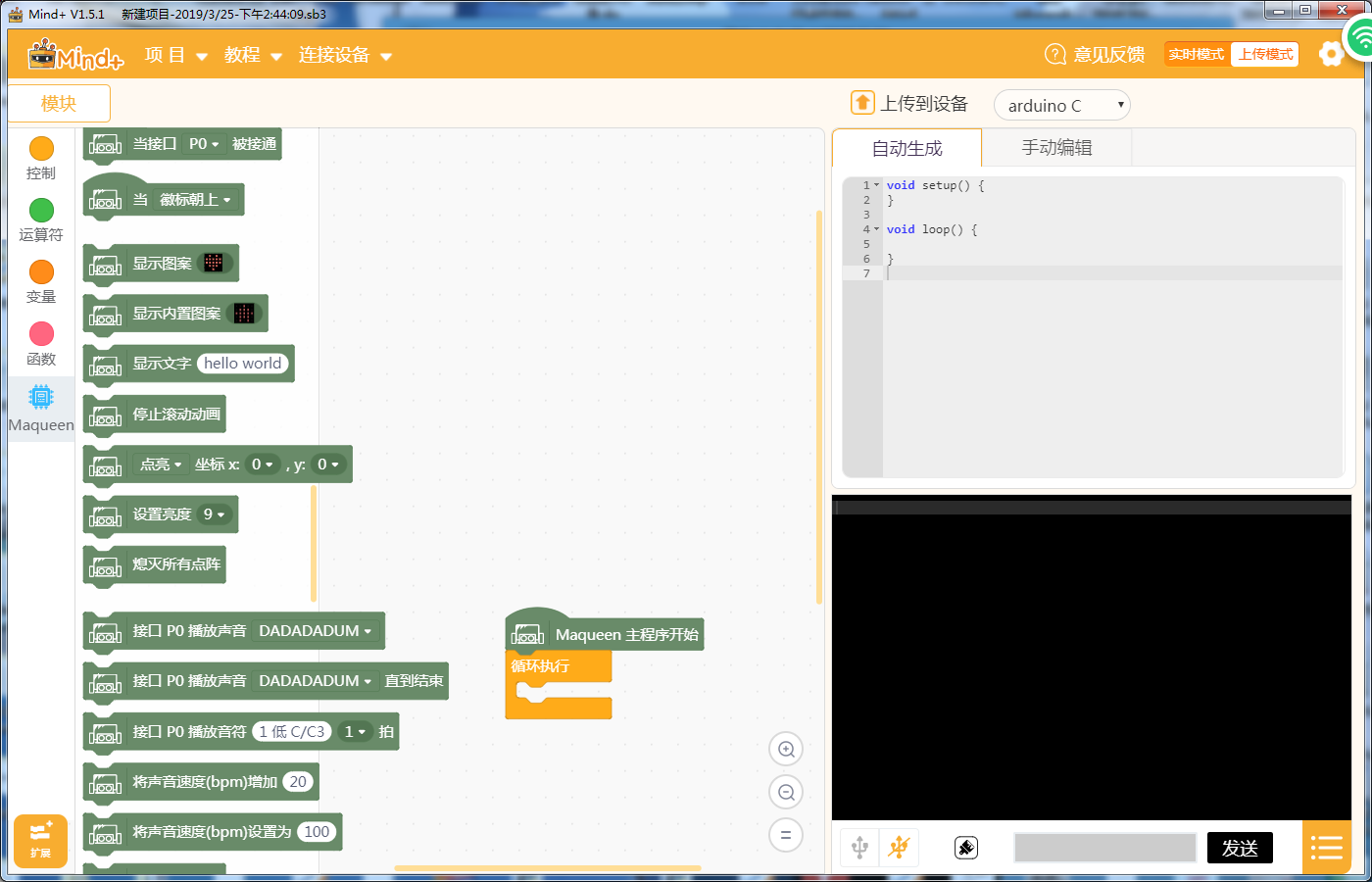Click the workspace horizontal scrollbar
The image size is (1372, 882).
click(x=548, y=868)
